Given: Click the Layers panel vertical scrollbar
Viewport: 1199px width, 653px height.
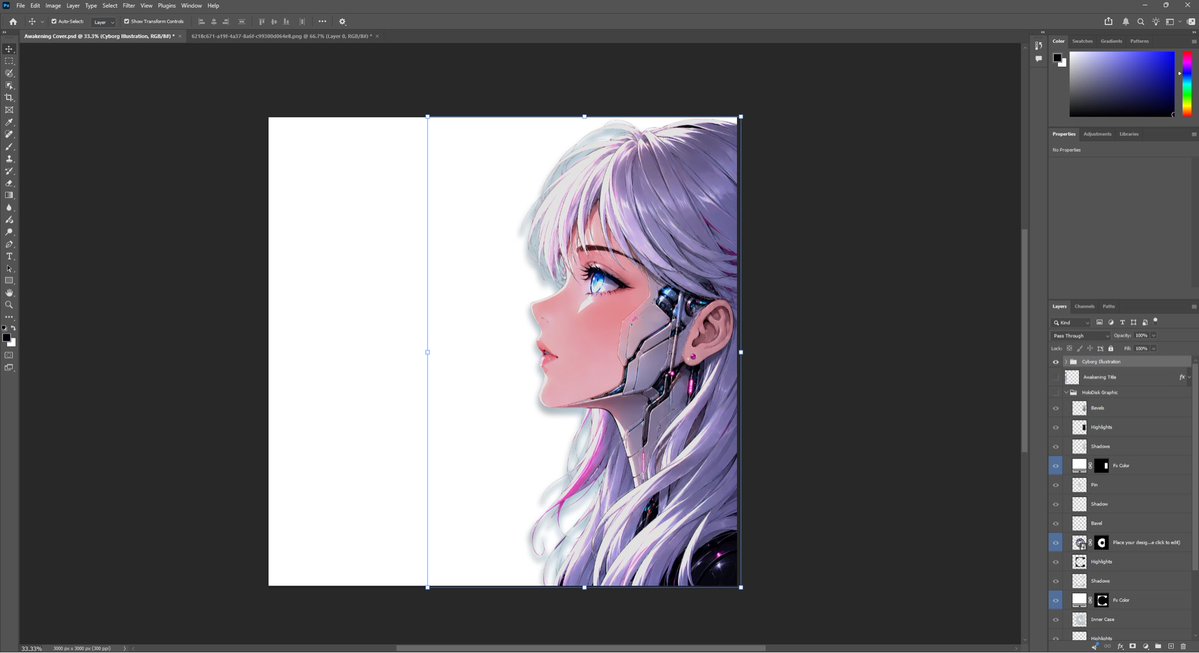Looking at the screenshot, I should pyautogui.click(x=1194, y=466).
